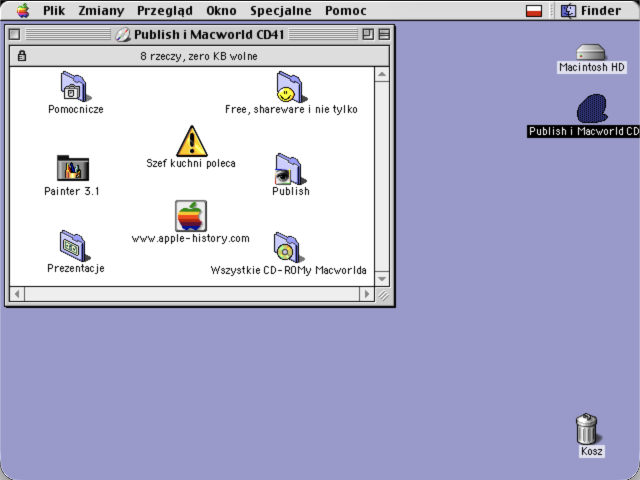Select the Pomocnicze folder icon
Viewport: 640px width, 480px height.
(76, 87)
